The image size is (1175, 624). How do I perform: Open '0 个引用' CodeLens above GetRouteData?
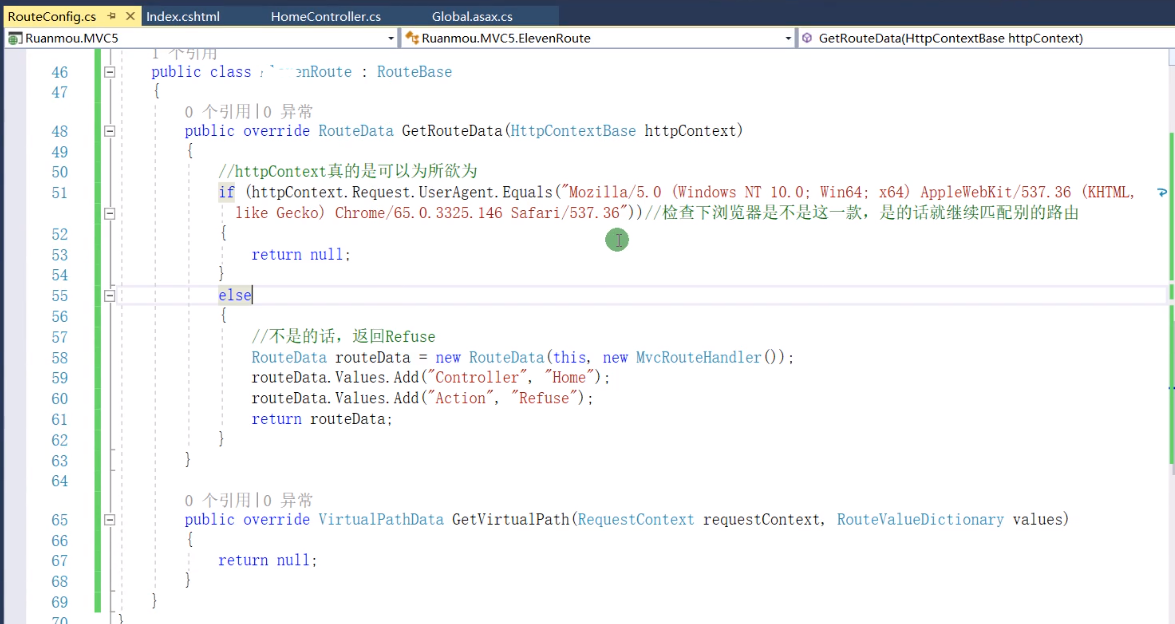tap(218, 112)
